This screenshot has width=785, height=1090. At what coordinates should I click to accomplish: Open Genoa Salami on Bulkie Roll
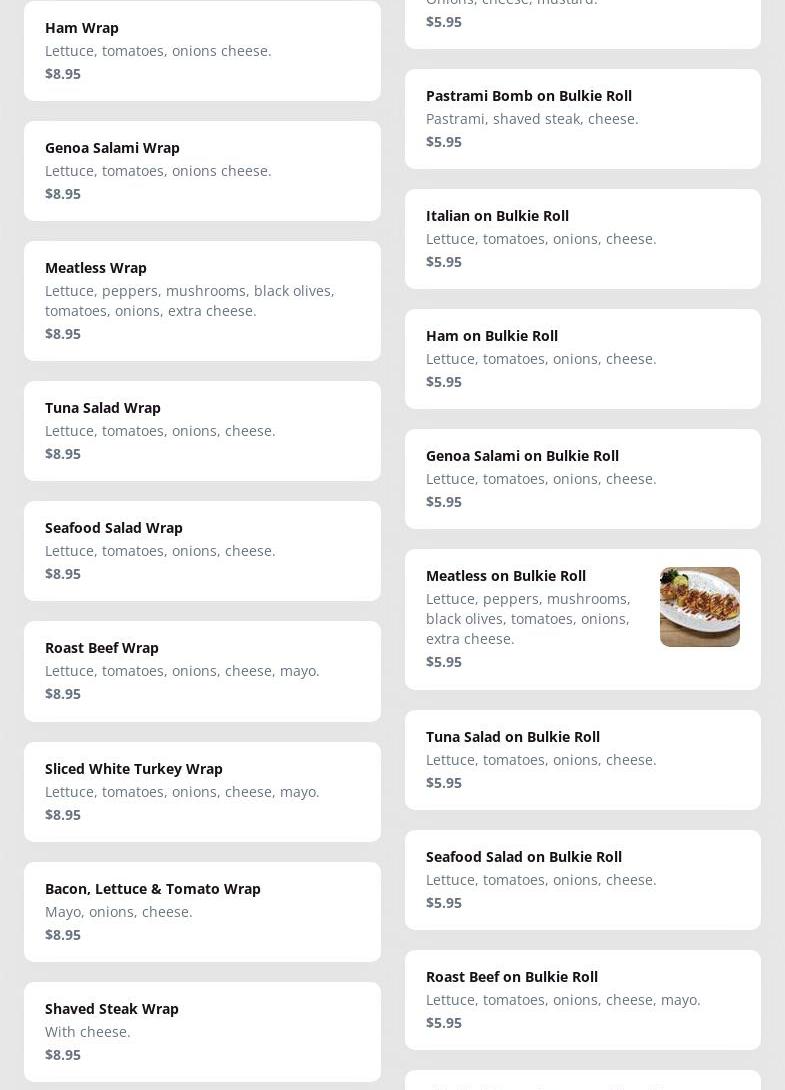[582, 478]
